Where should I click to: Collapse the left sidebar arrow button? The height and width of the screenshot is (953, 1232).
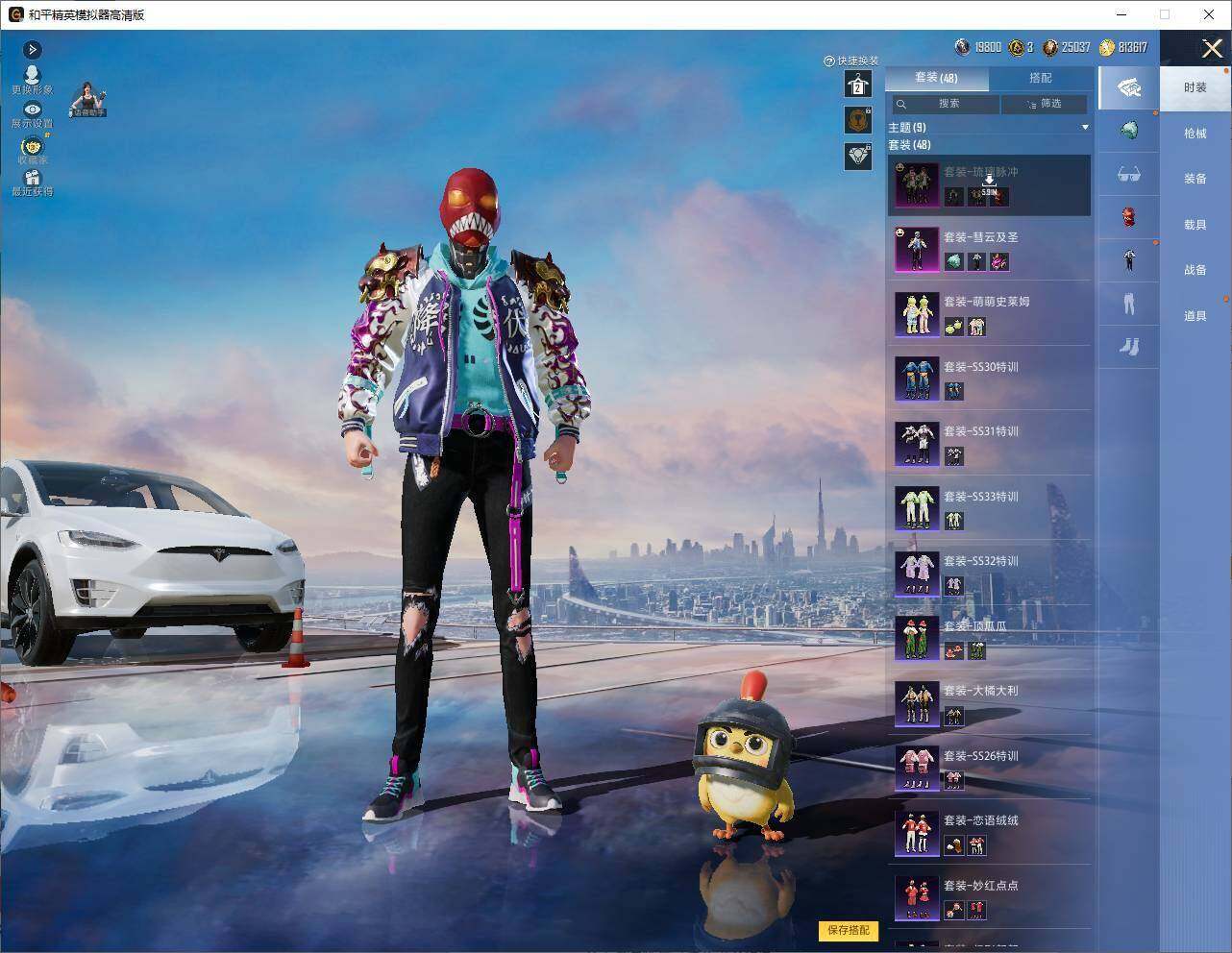click(32, 49)
